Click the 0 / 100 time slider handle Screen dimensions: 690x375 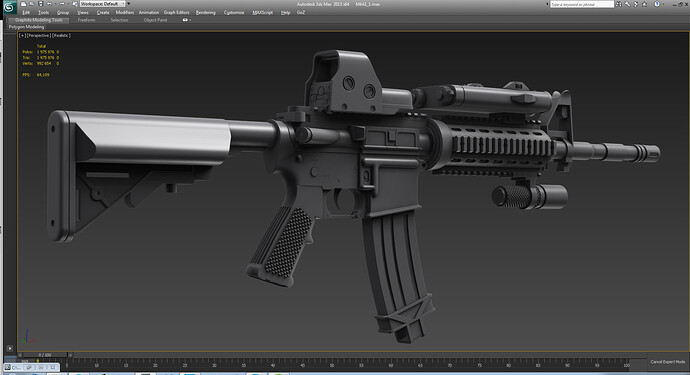[x=45, y=355]
